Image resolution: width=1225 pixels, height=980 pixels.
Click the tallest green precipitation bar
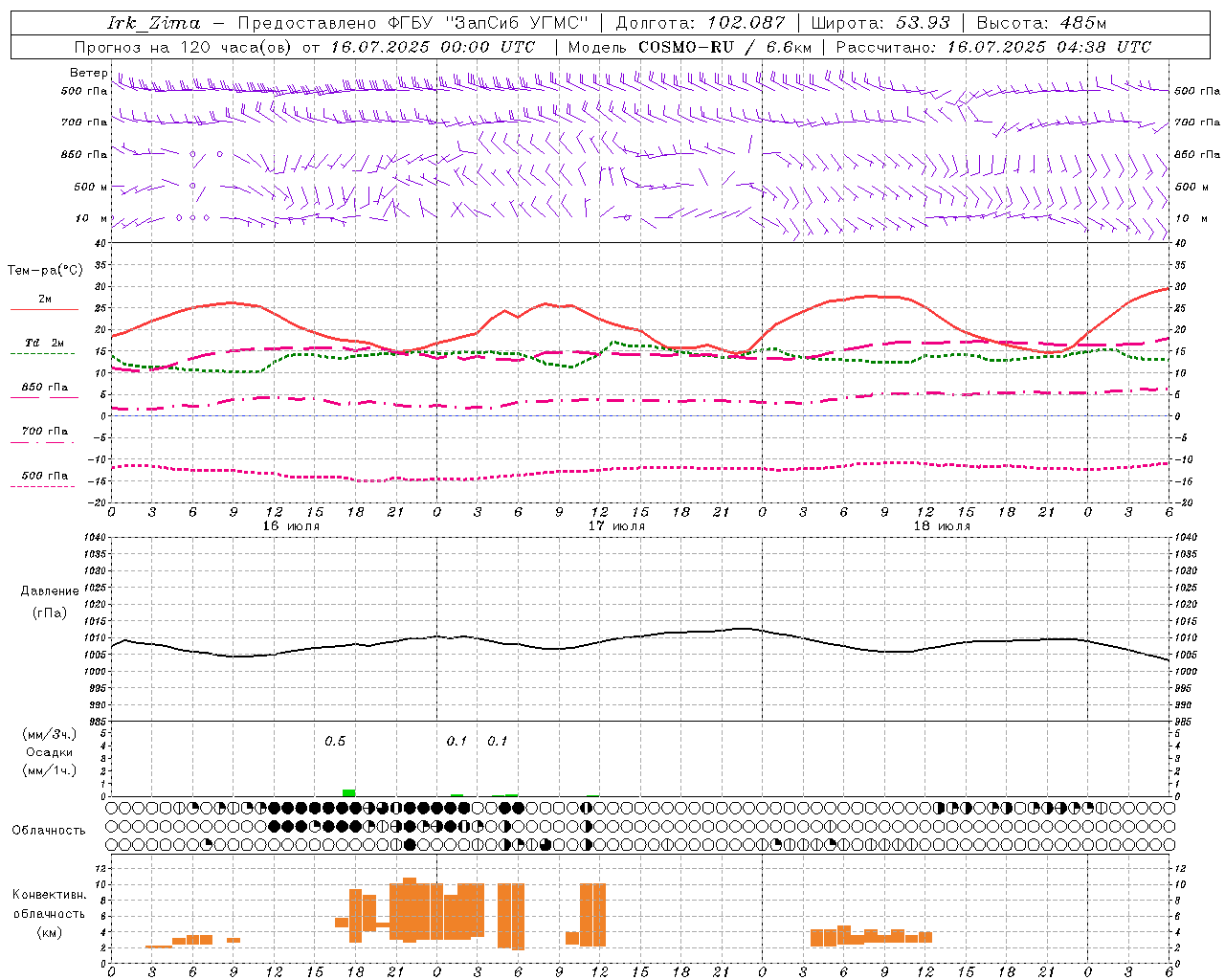pos(348,792)
